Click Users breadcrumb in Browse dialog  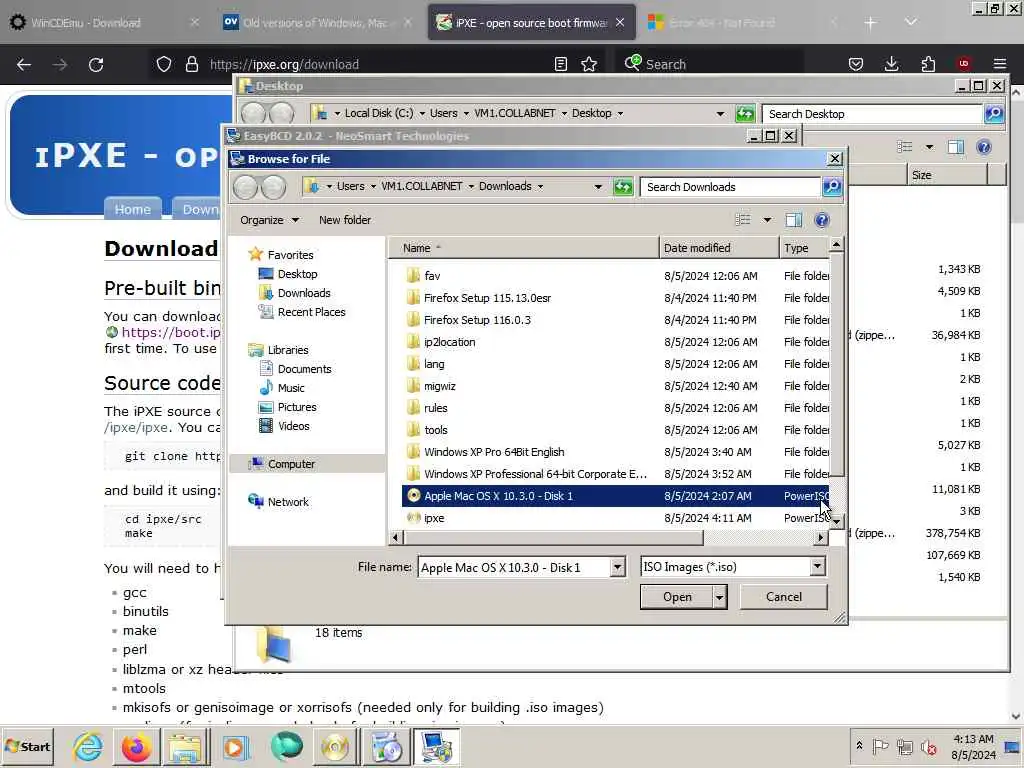(351, 186)
